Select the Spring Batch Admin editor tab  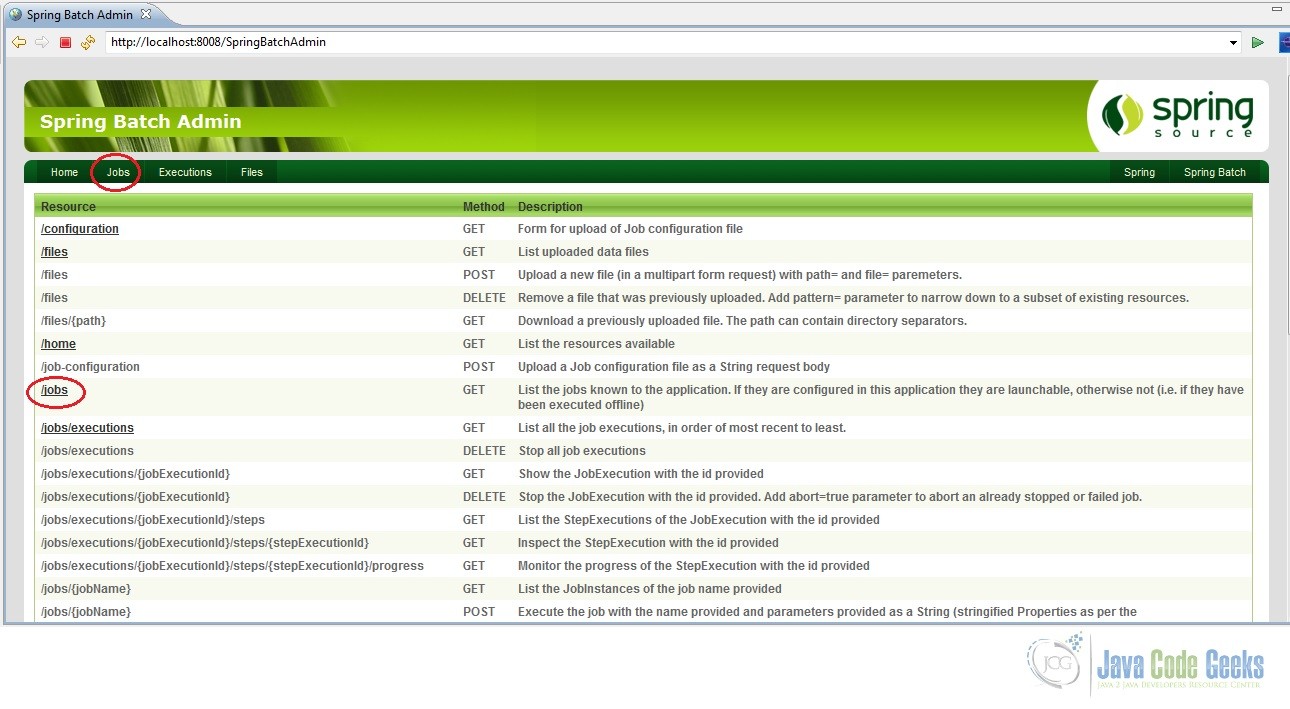point(80,15)
